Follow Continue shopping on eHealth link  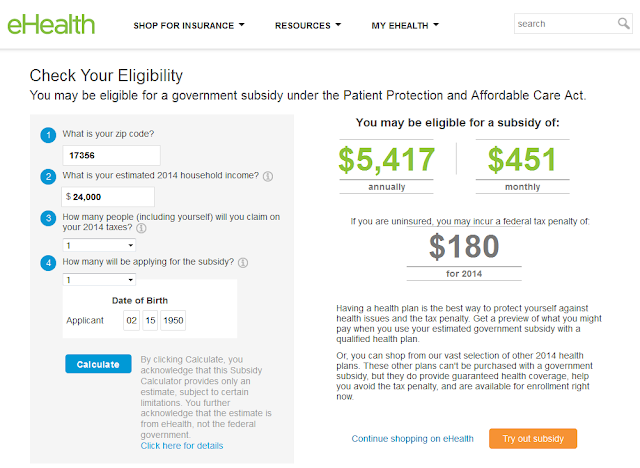point(412,439)
